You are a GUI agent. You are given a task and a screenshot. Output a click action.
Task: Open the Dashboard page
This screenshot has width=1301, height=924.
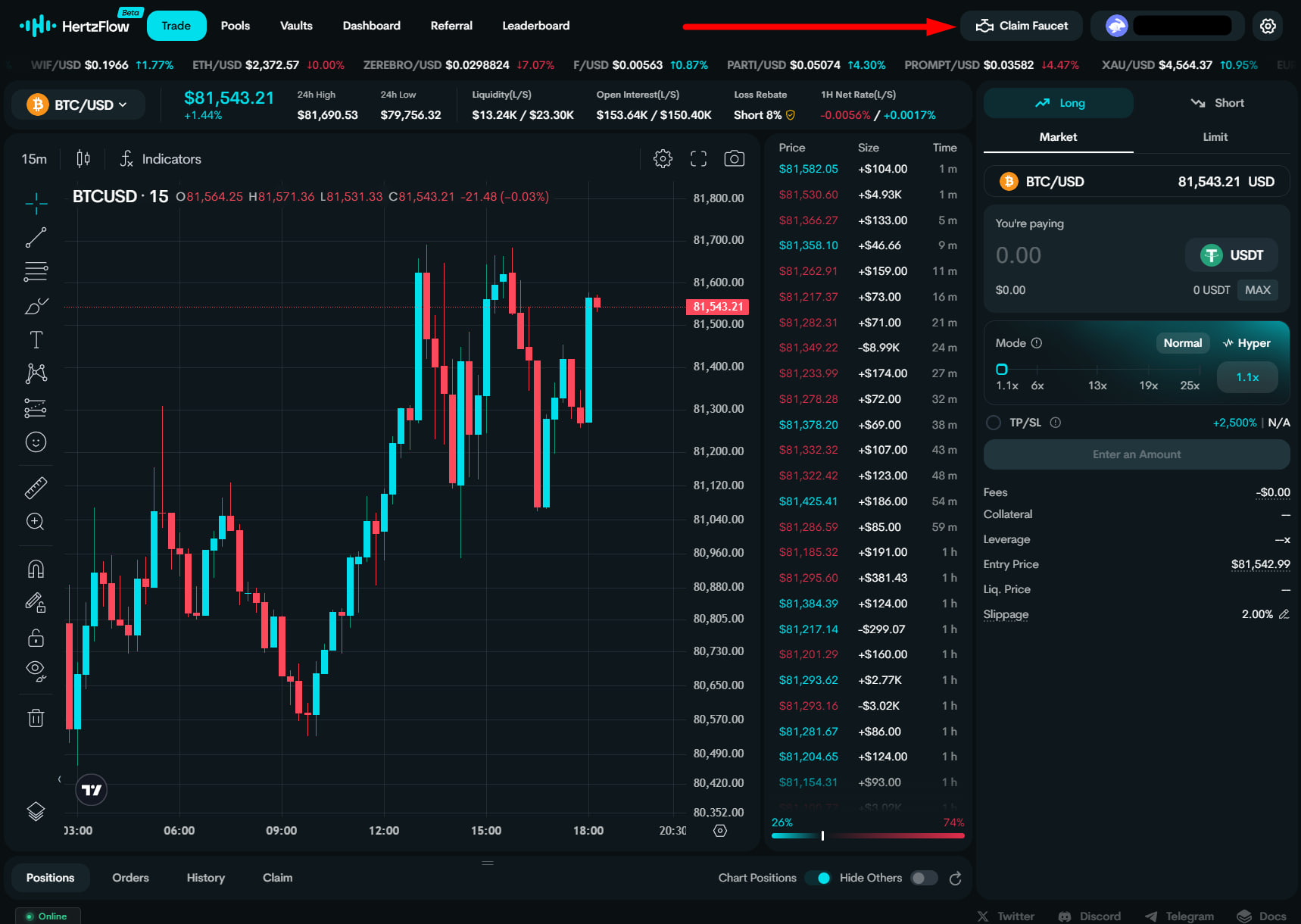[x=372, y=26]
